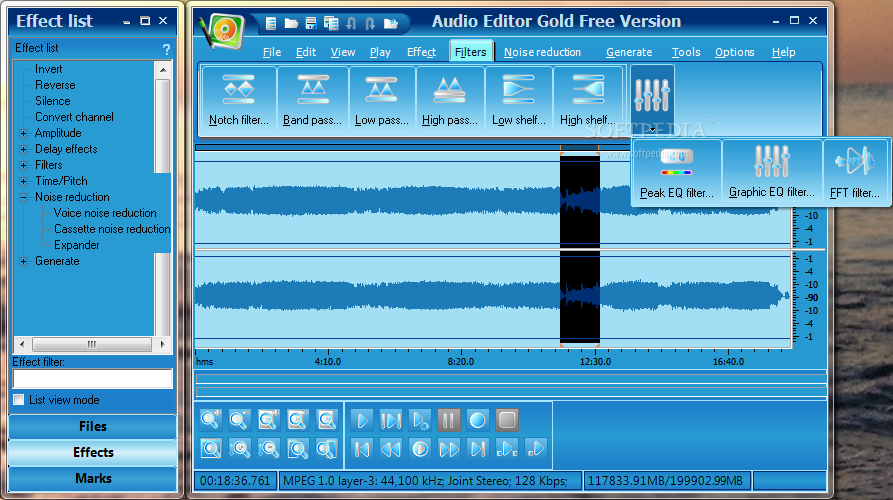Switch to the Marks panel

(x=92, y=478)
